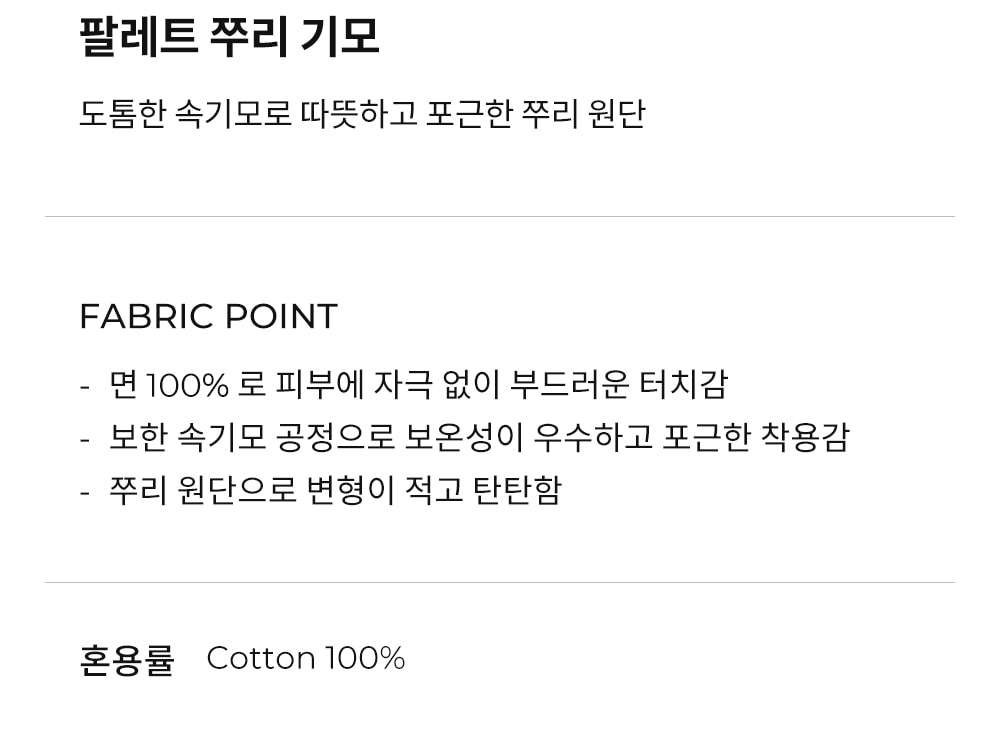This screenshot has height=746, width=1000.
Task: Click the 혼용률 label
Action: click(x=127, y=659)
